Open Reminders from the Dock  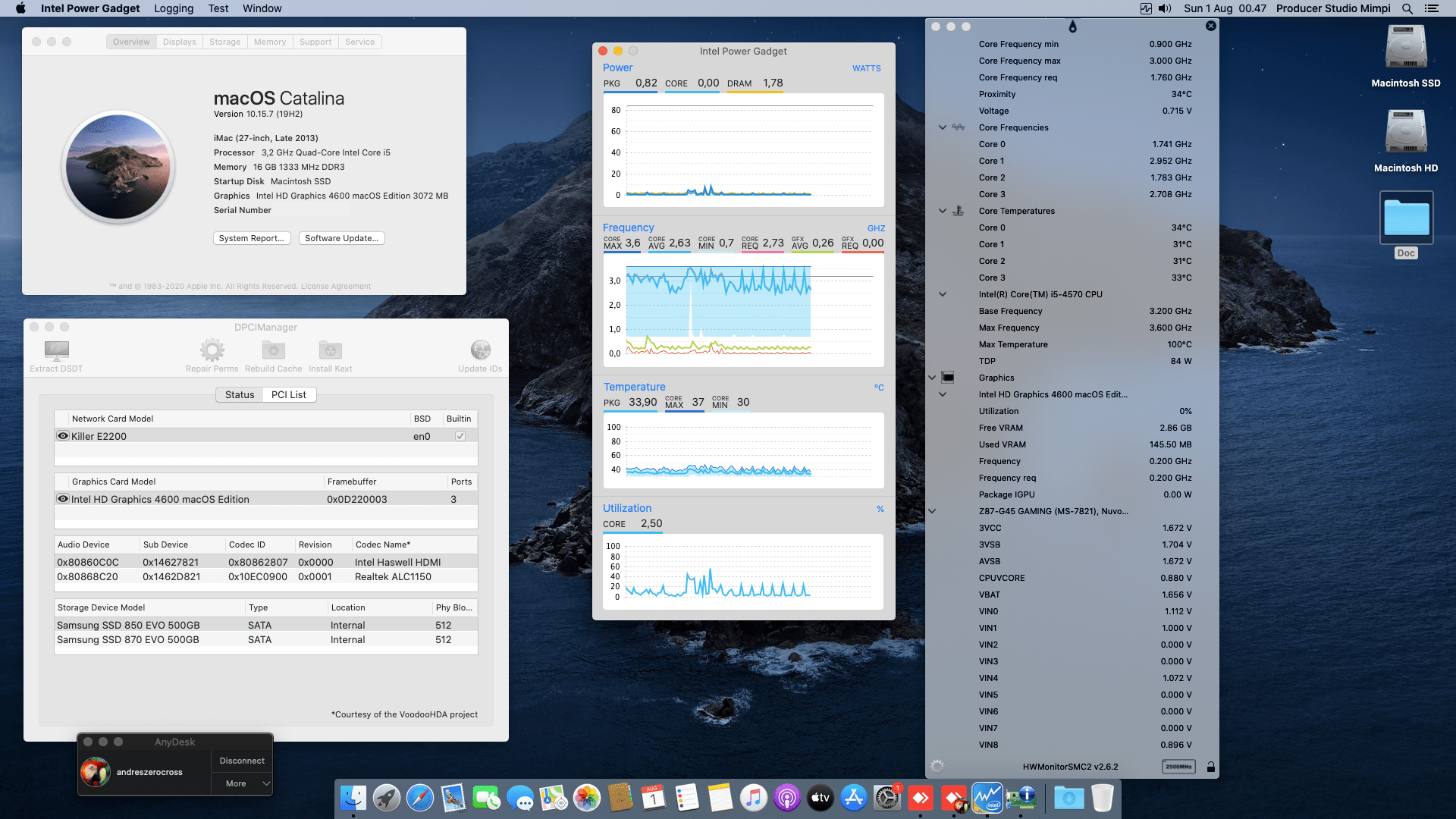[687, 798]
